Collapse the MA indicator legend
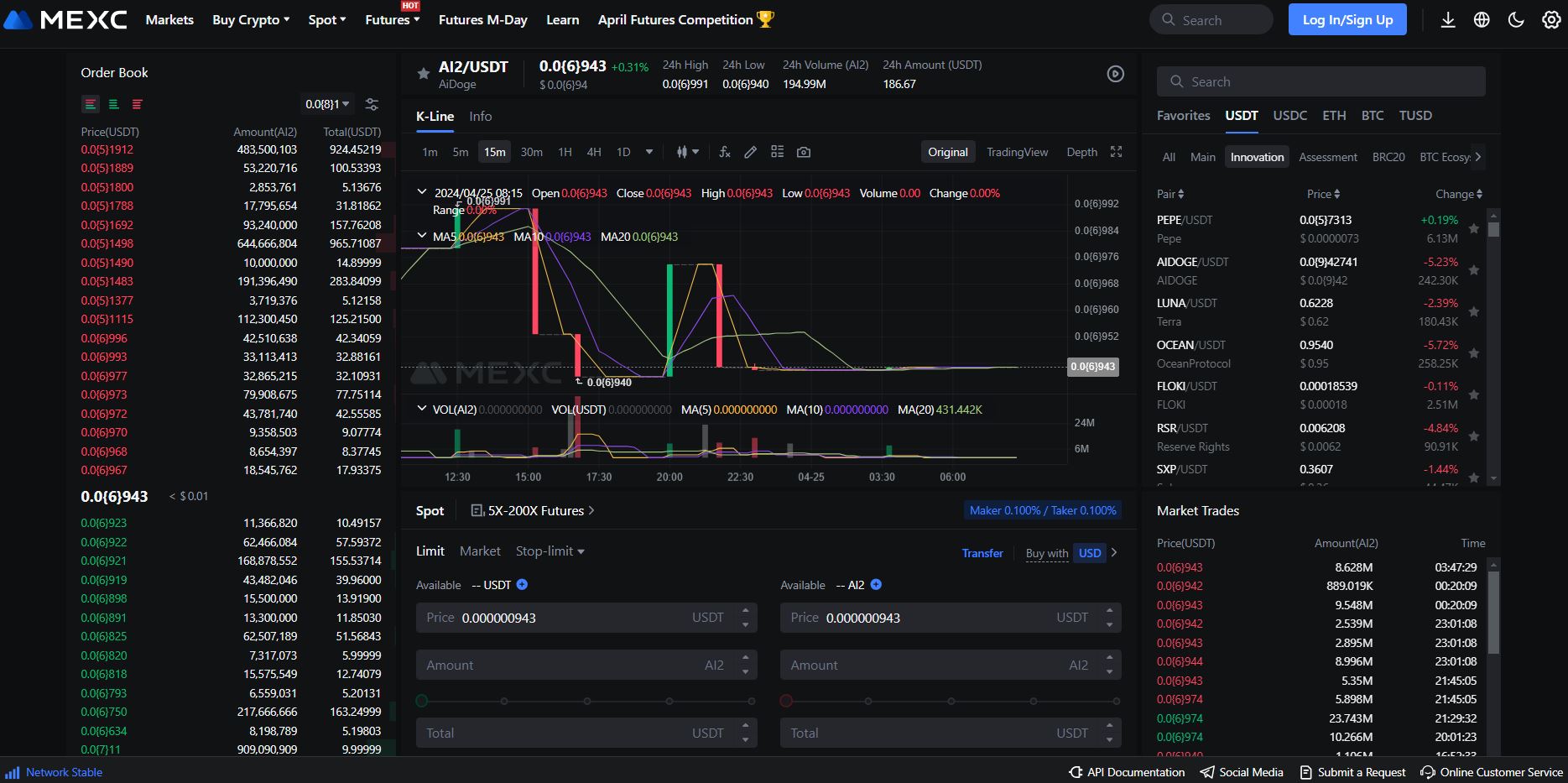1568x783 pixels. 421,236
